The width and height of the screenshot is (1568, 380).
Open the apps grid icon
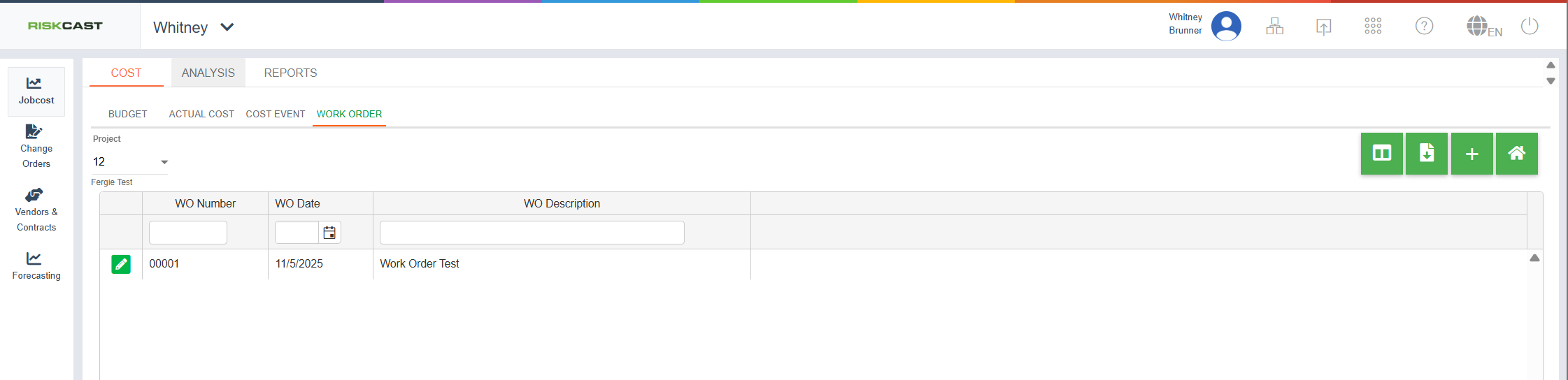tap(1373, 27)
